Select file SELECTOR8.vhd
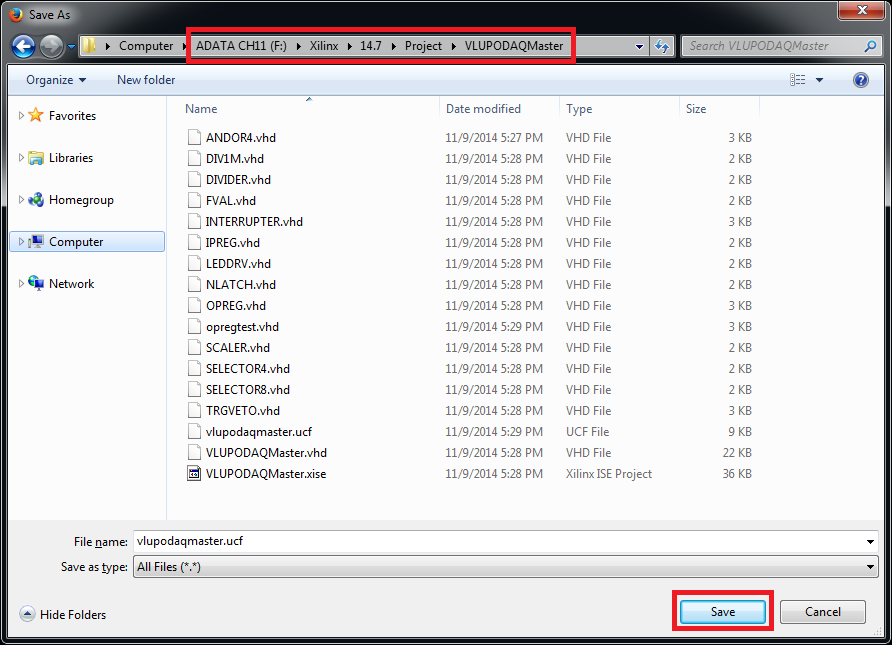This screenshot has height=645, width=892. coord(247,390)
